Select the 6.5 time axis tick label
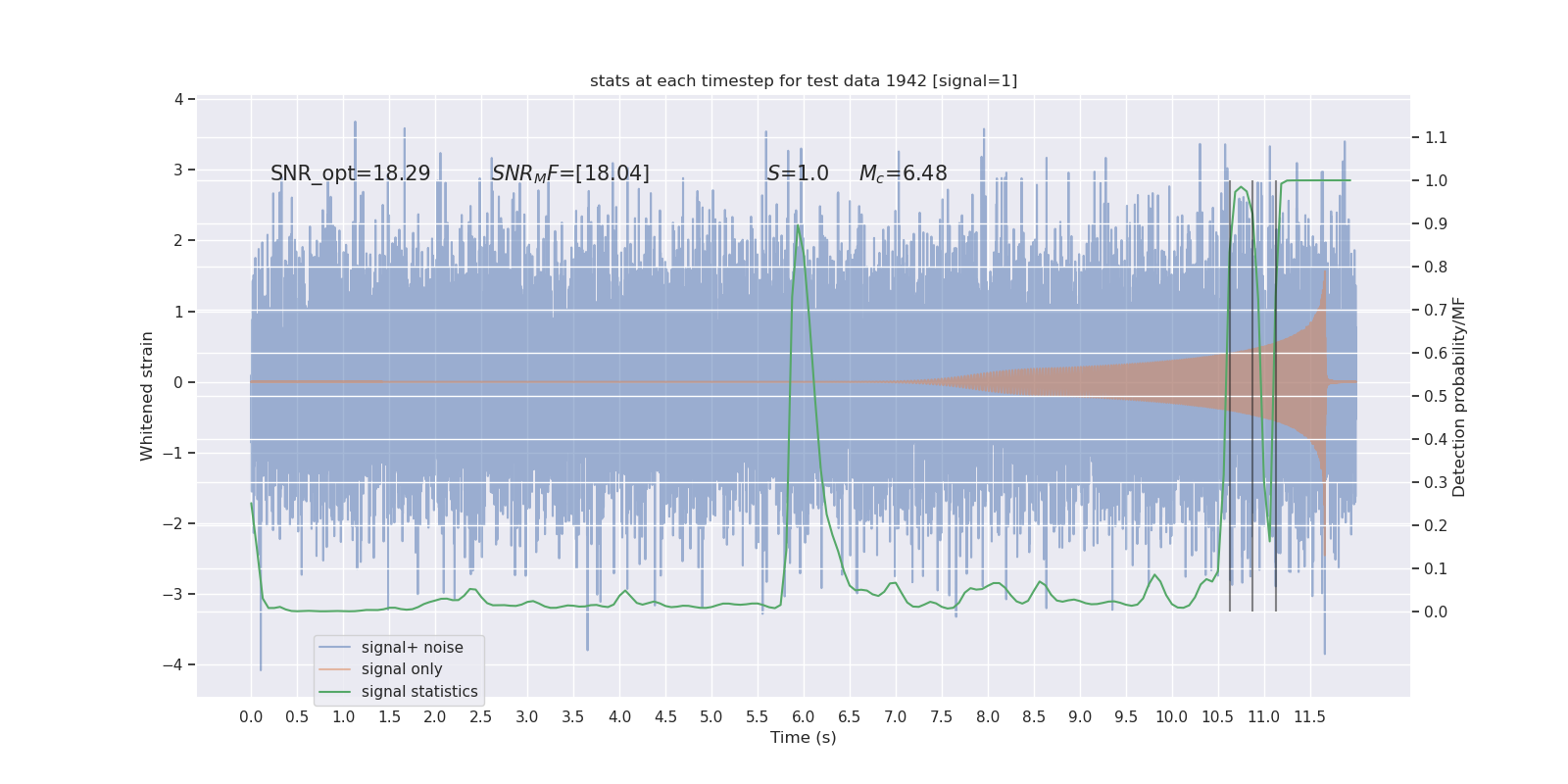This screenshot has width=1568, height=784. pyautogui.click(x=850, y=717)
